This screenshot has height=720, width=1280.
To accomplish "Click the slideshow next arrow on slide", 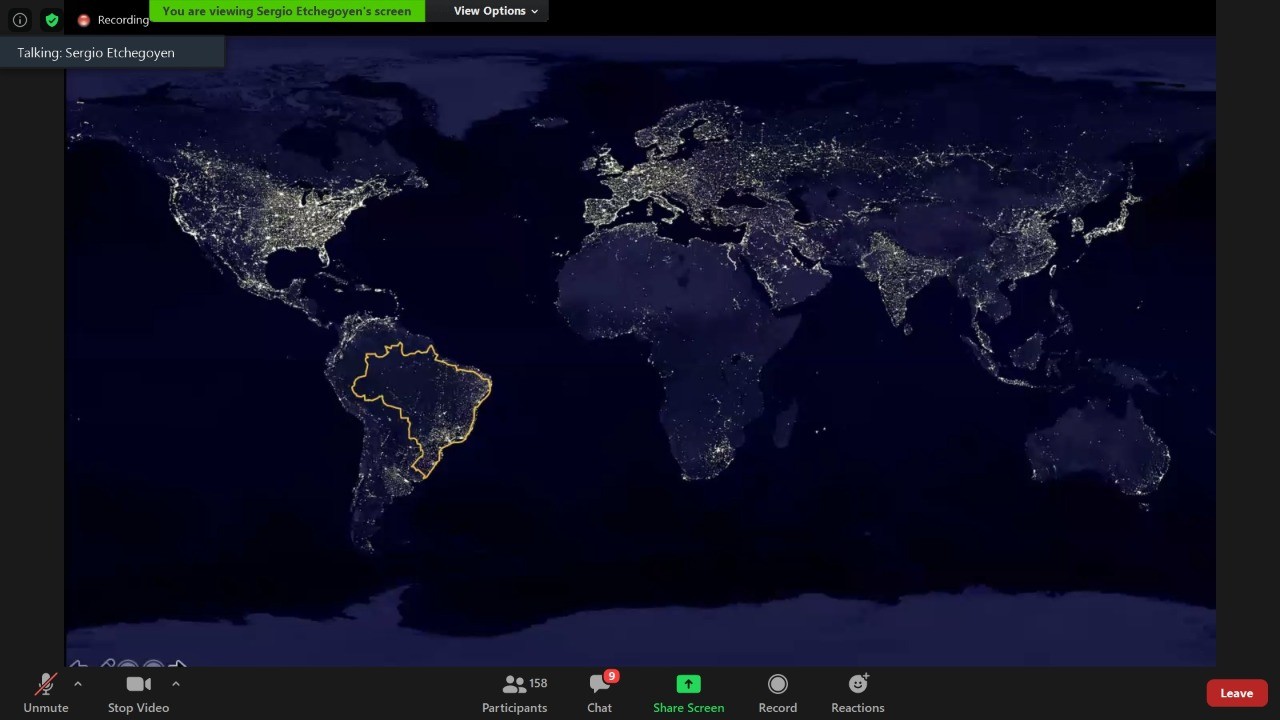I will click(x=178, y=665).
